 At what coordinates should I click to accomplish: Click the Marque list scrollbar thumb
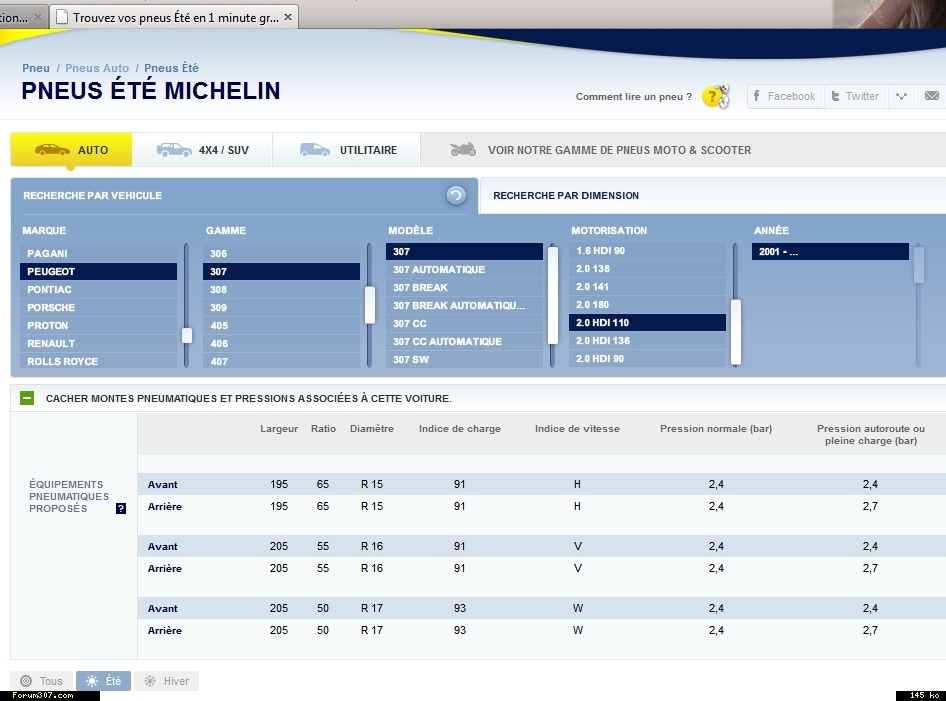(187, 335)
